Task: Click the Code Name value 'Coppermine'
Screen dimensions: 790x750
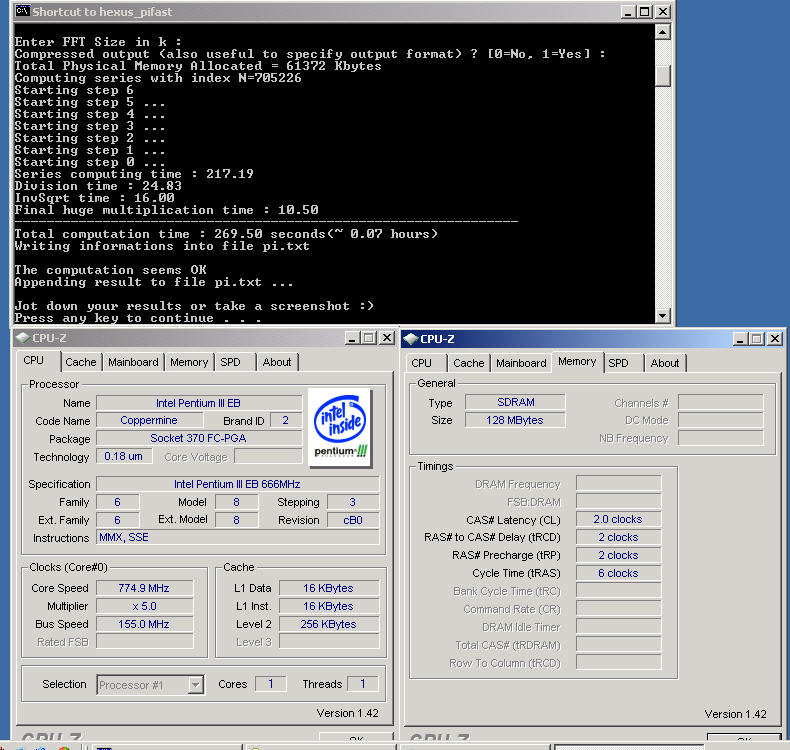Action: click(x=150, y=420)
